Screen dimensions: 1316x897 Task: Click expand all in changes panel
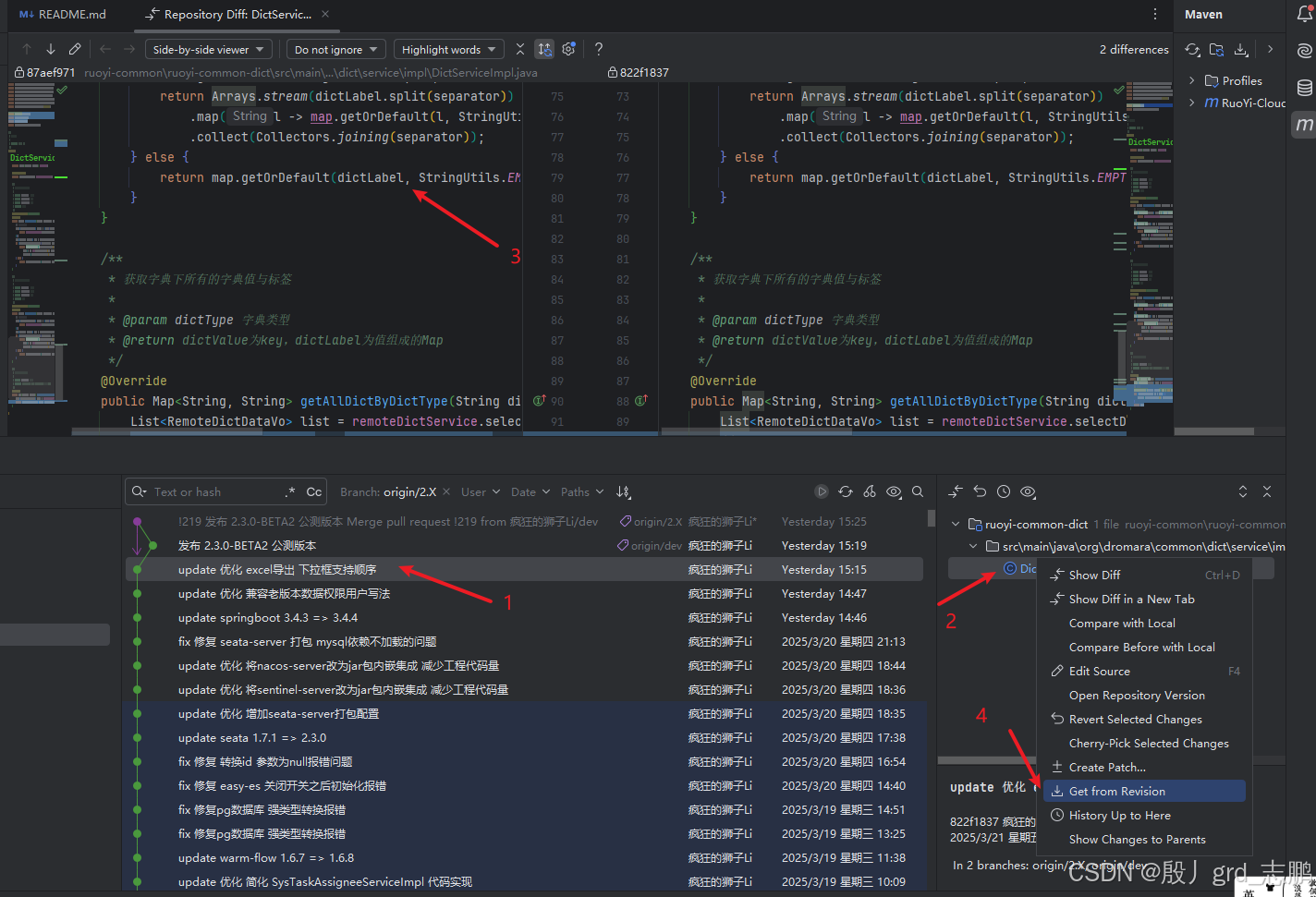[x=1243, y=491]
